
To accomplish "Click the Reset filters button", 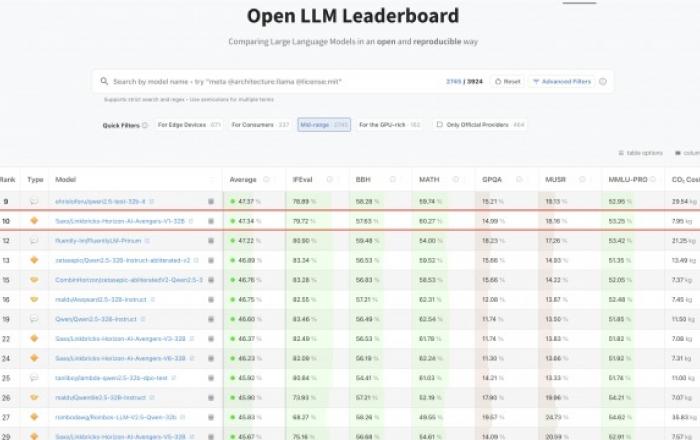I will tap(508, 81).
